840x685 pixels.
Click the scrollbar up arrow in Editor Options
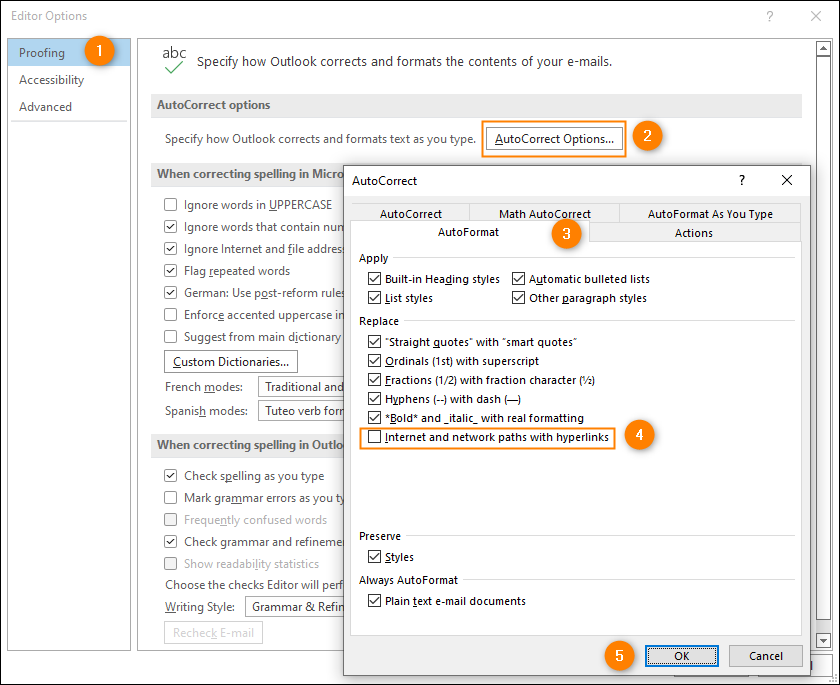click(823, 49)
